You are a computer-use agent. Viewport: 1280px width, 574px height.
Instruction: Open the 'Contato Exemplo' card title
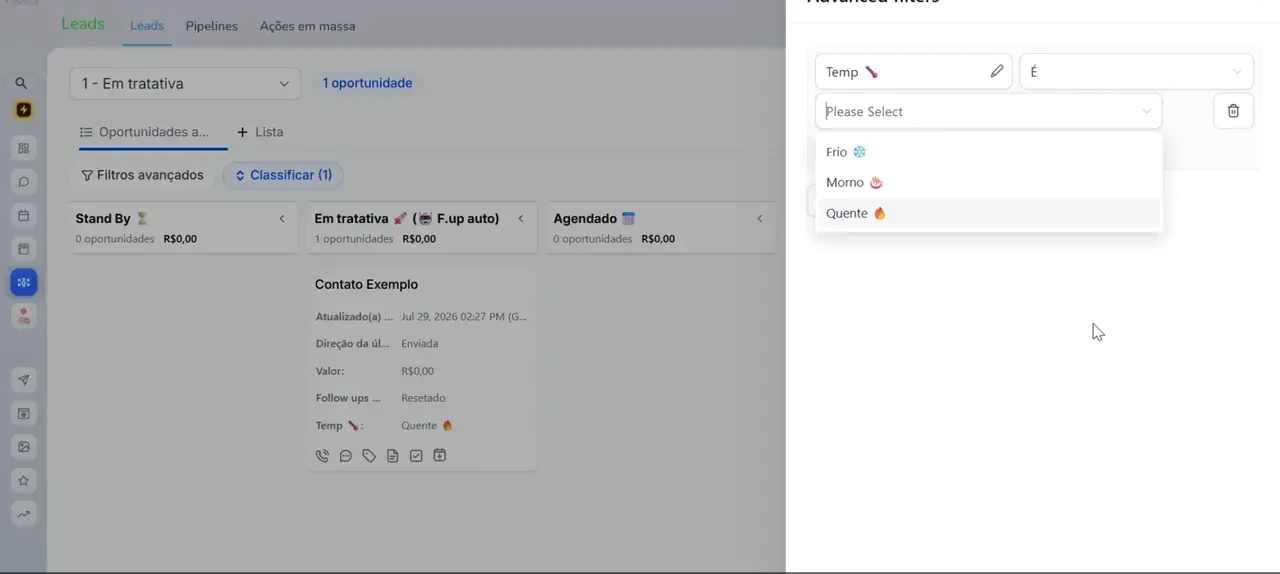point(366,285)
